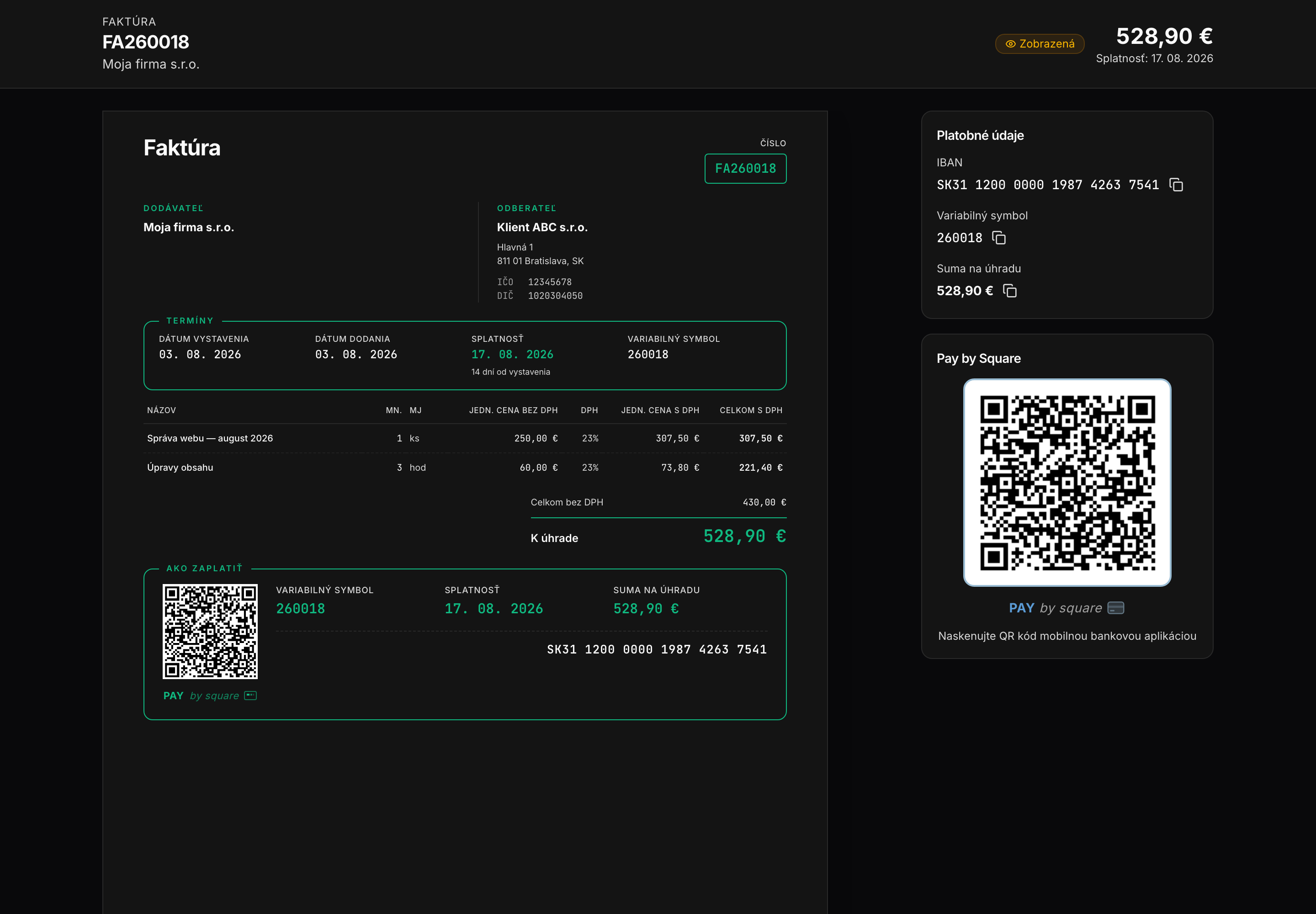Click the Zobrazená status badge

tap(1040, 43)
